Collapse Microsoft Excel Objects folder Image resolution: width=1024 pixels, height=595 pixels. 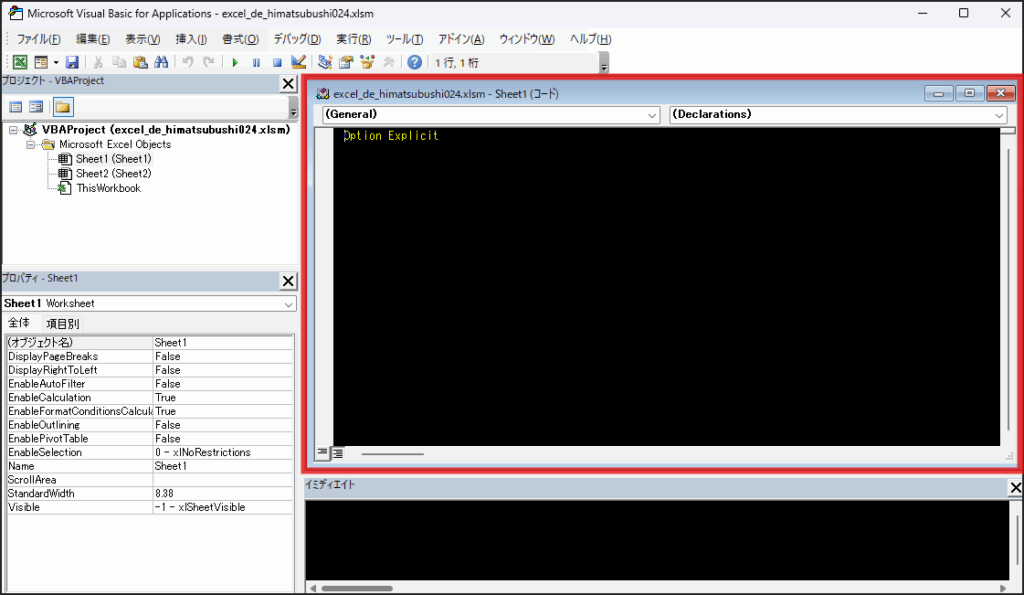point(30,144)
